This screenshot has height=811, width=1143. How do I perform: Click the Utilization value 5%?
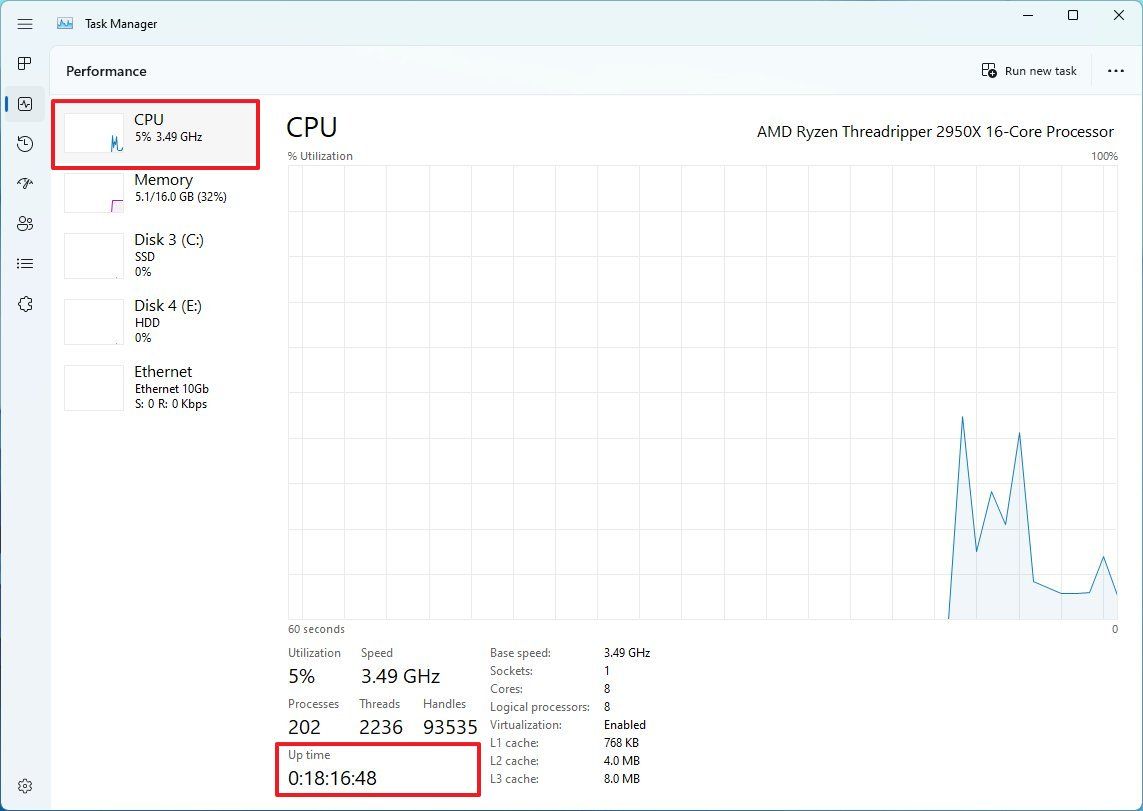[x=301, y=676]
